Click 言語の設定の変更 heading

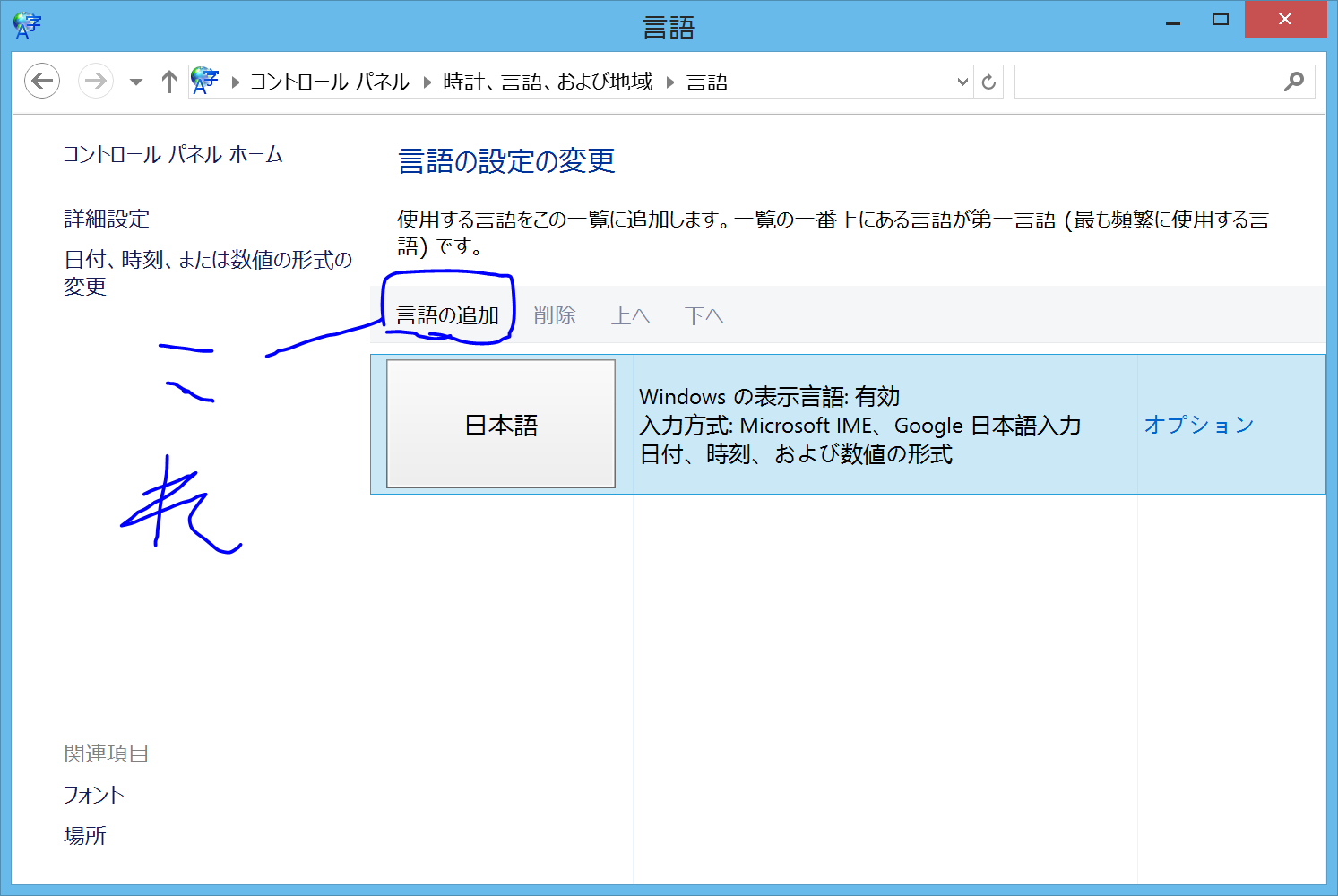coord(506,161)
